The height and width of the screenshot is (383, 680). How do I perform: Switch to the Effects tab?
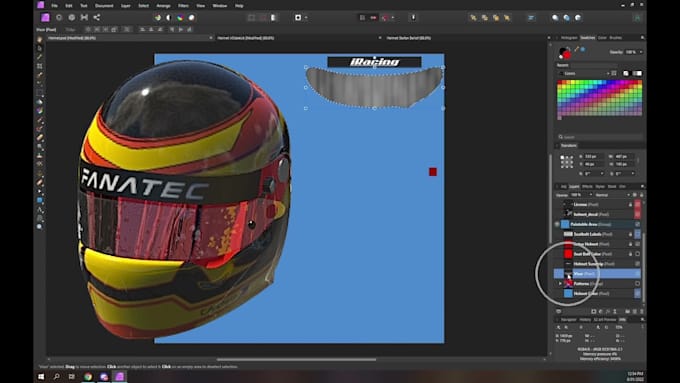(x=587, y=187)
